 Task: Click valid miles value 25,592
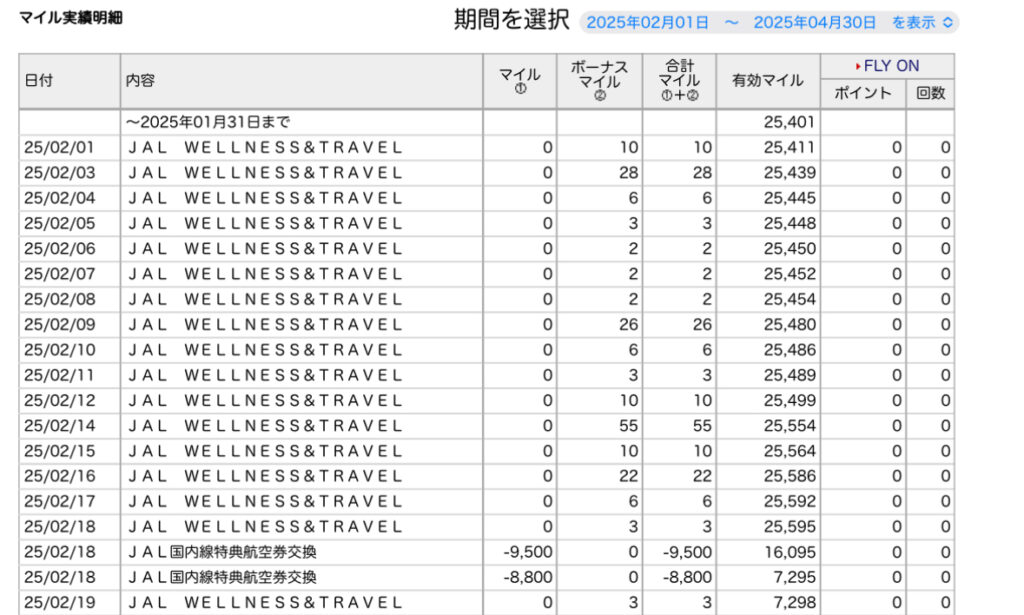(x=790, y=501)
